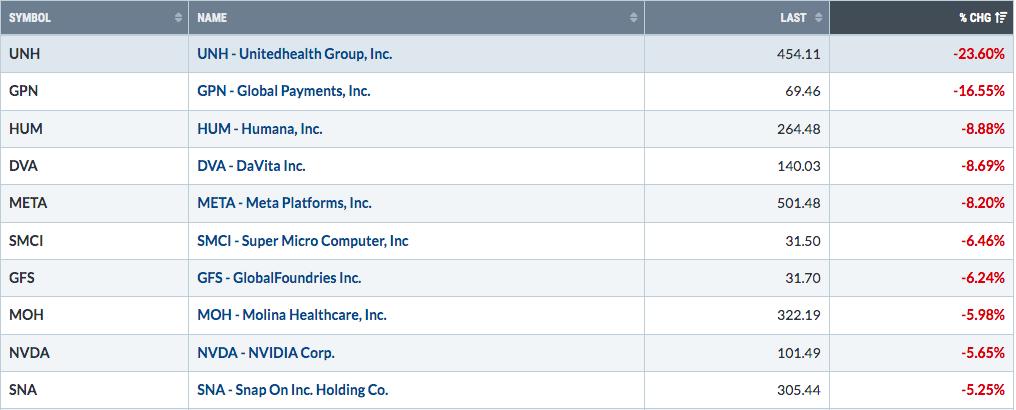The height and width of the screenshot is (410, 1016).
Task: Open the SMCI - Super Micro Computer link
Action: 303,241
